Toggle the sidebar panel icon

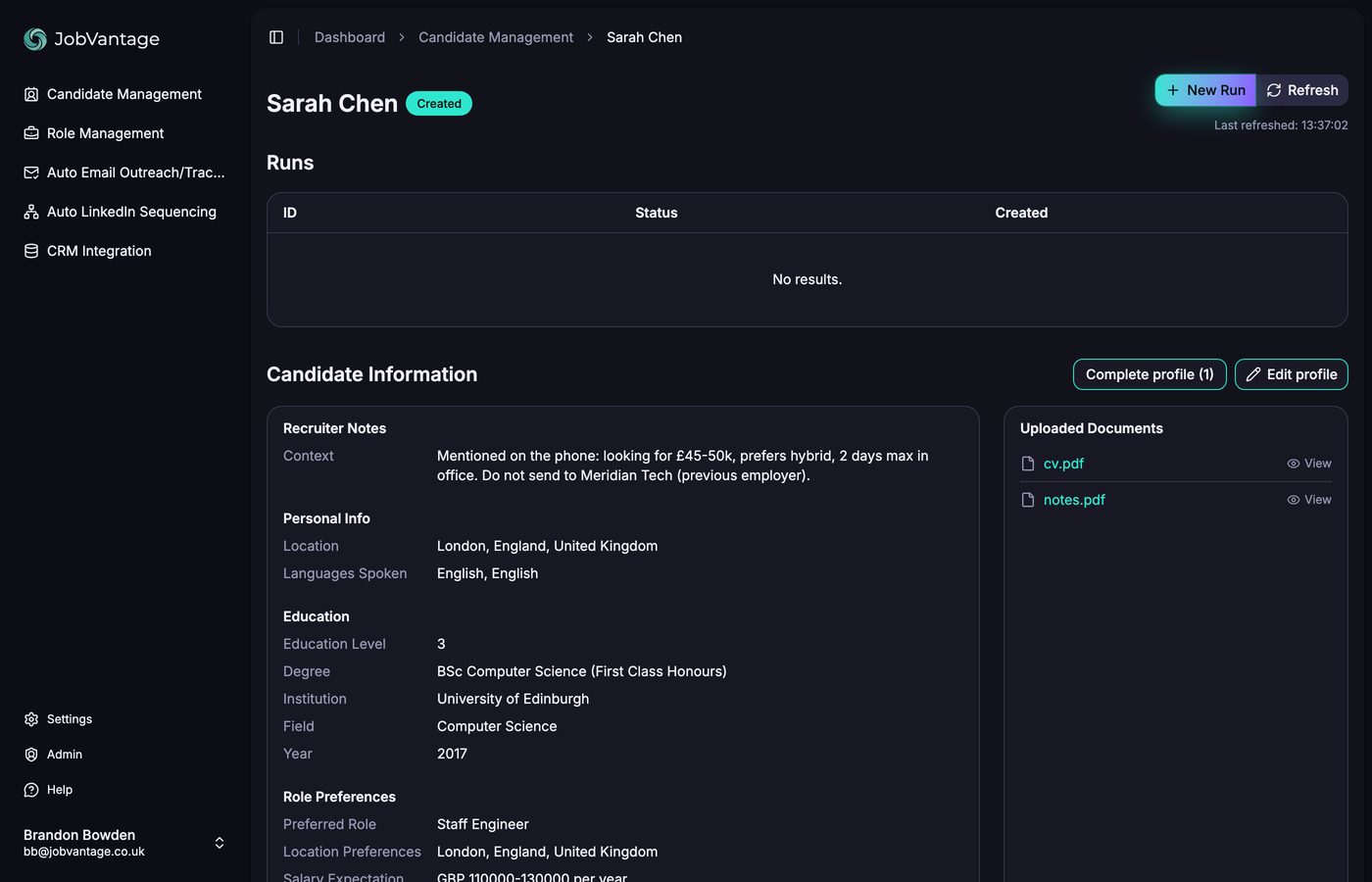click(276, 37)
